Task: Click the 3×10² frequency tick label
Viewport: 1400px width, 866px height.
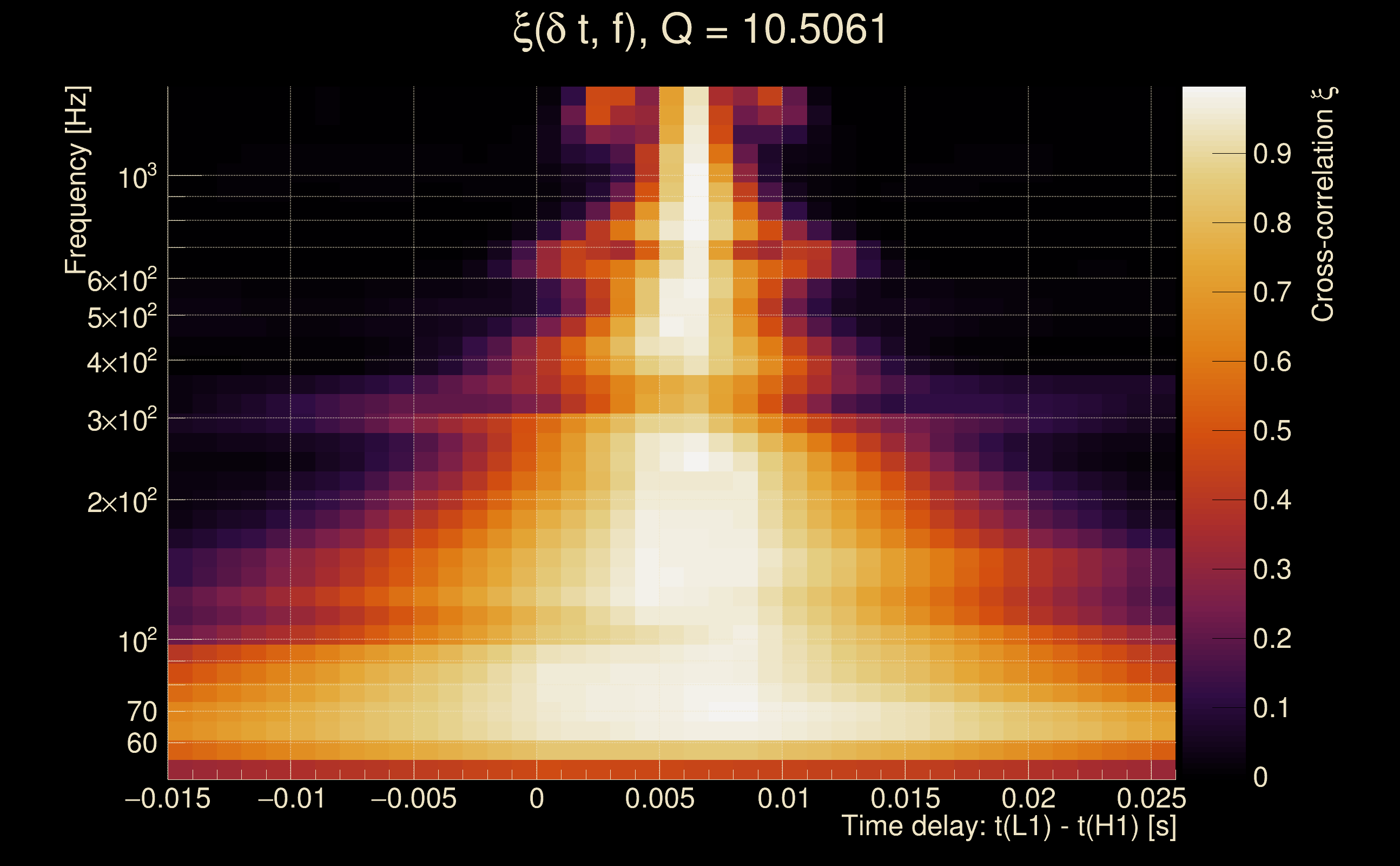Action: [x=122, y=421]
